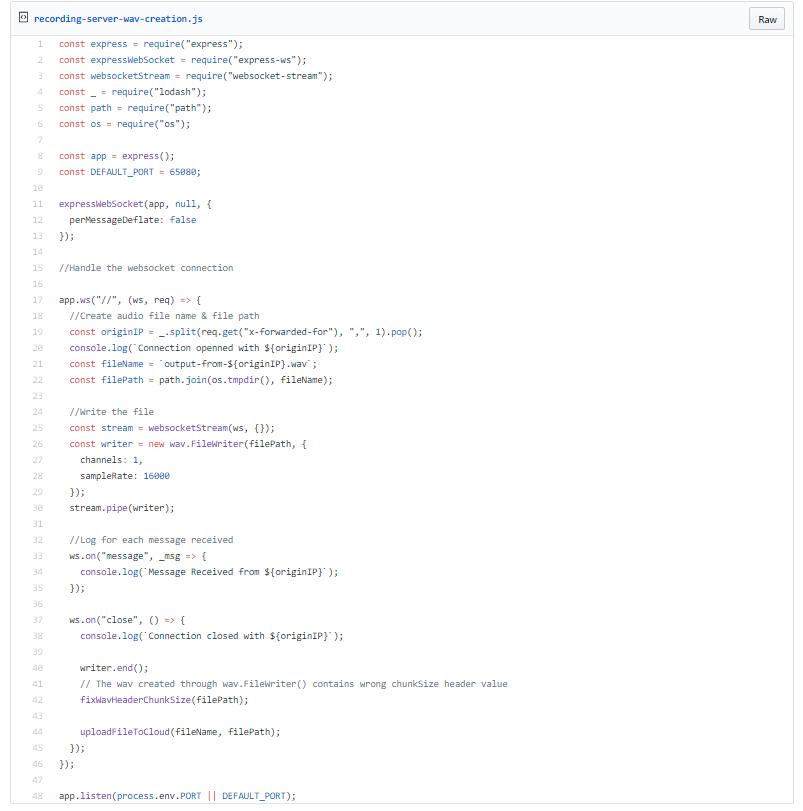Image resolution: width=803 pixels, height=811 pixels.
Task: Click the writer.end() call
Action: pyautogui.click(x=114, y=668)
